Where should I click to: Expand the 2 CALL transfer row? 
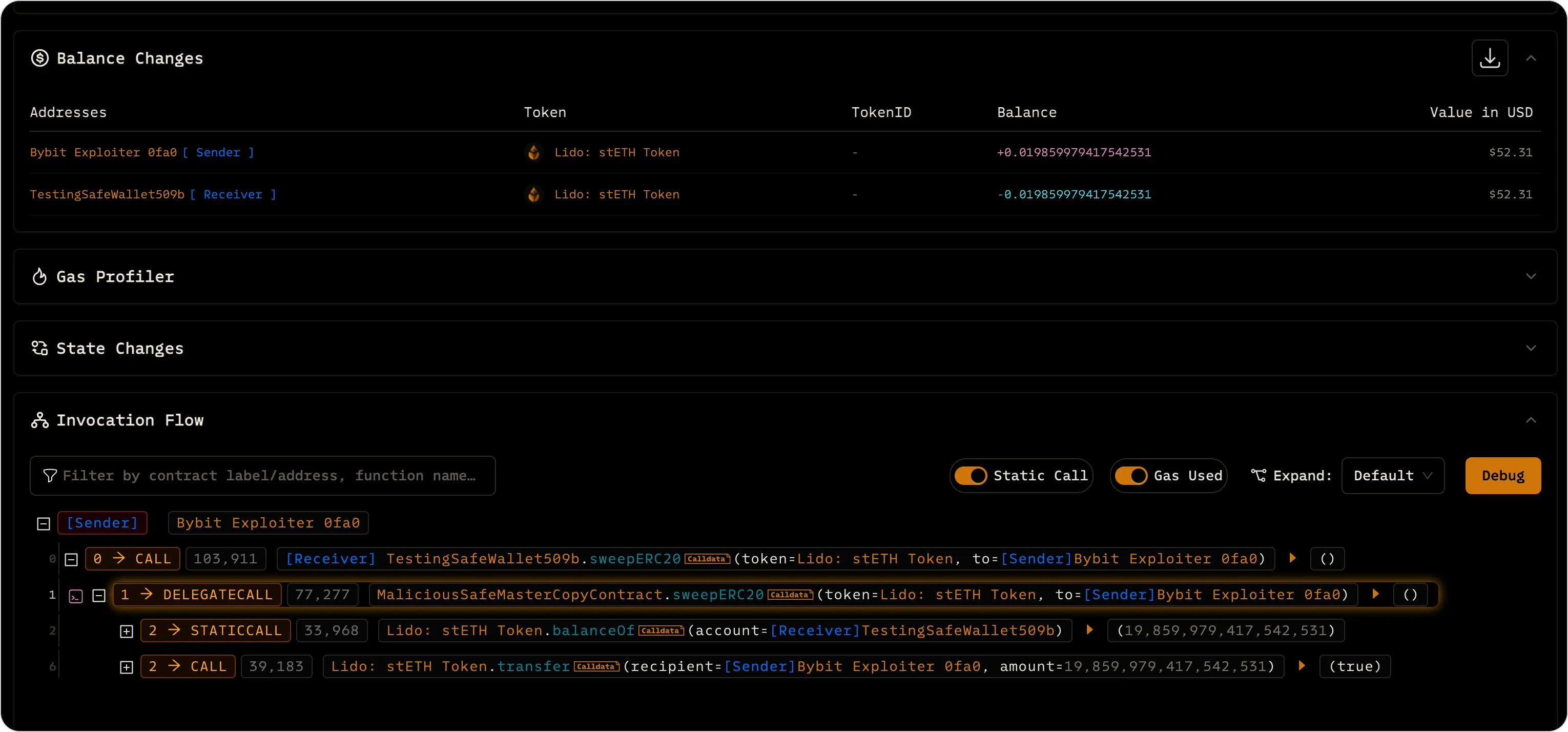tap(127, 667)
